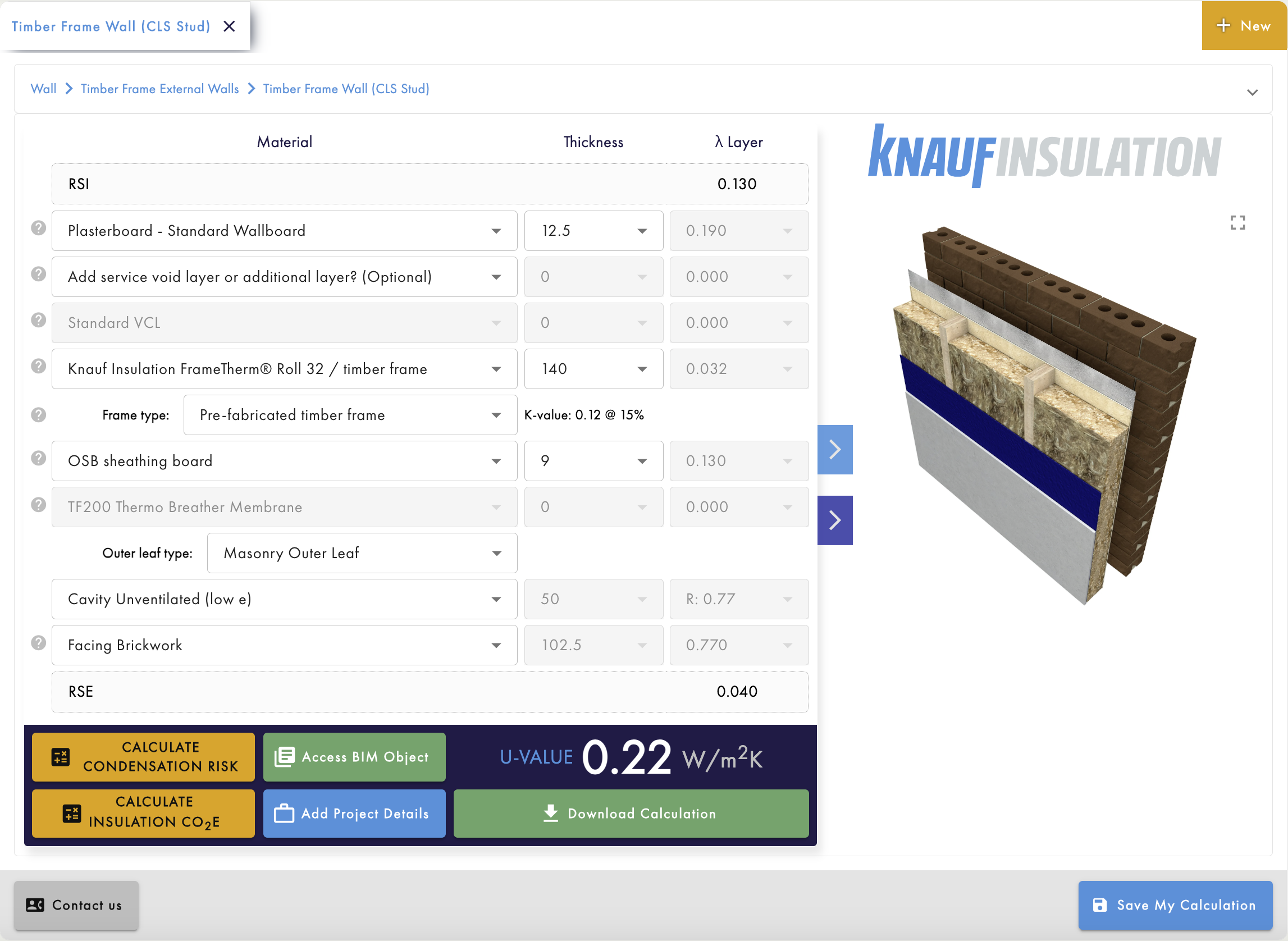Click the λ Layer column header

(x=739, y=142)
